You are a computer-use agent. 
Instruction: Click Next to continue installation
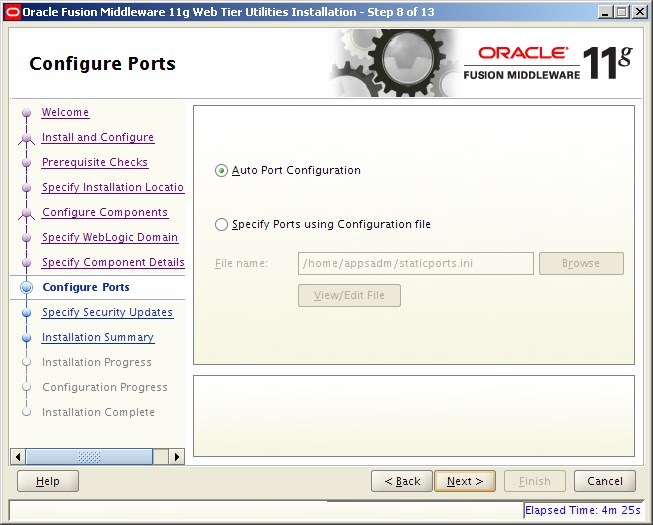(x=465, y=481)
